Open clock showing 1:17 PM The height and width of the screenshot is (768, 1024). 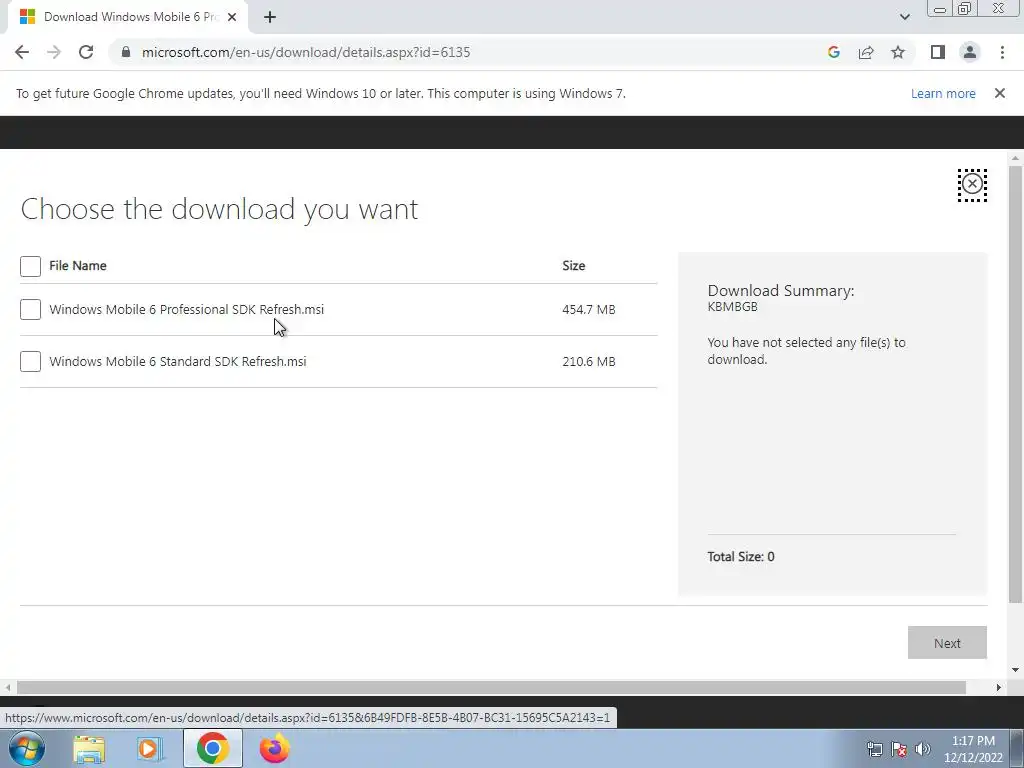click(x=973, y=749)
